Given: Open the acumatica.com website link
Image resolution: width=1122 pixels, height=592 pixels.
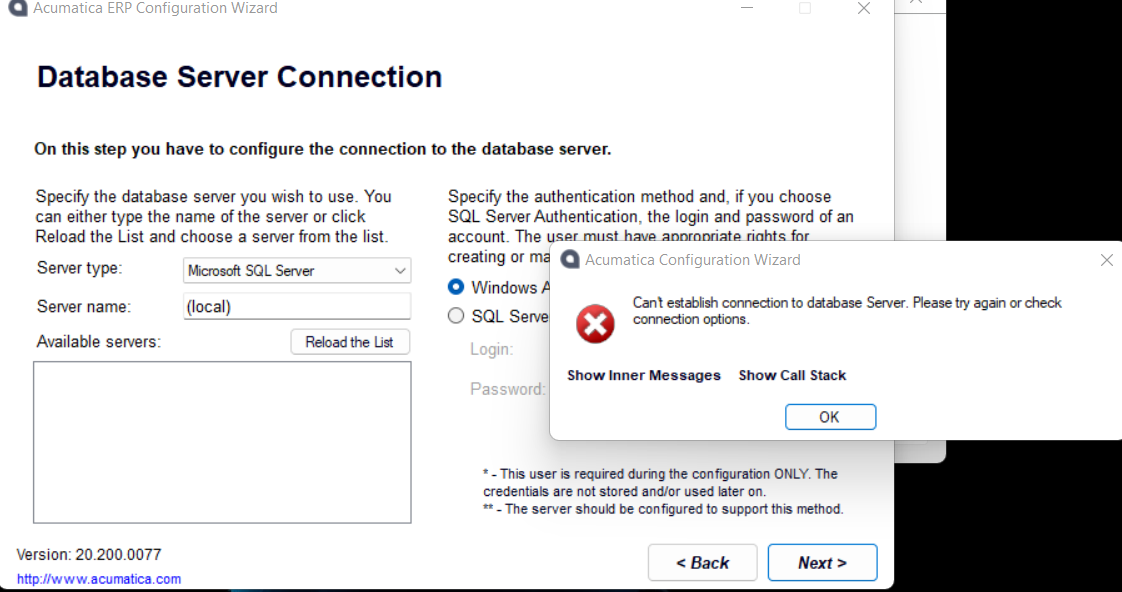Looking at the screenshot, I should tap(99, 578).
